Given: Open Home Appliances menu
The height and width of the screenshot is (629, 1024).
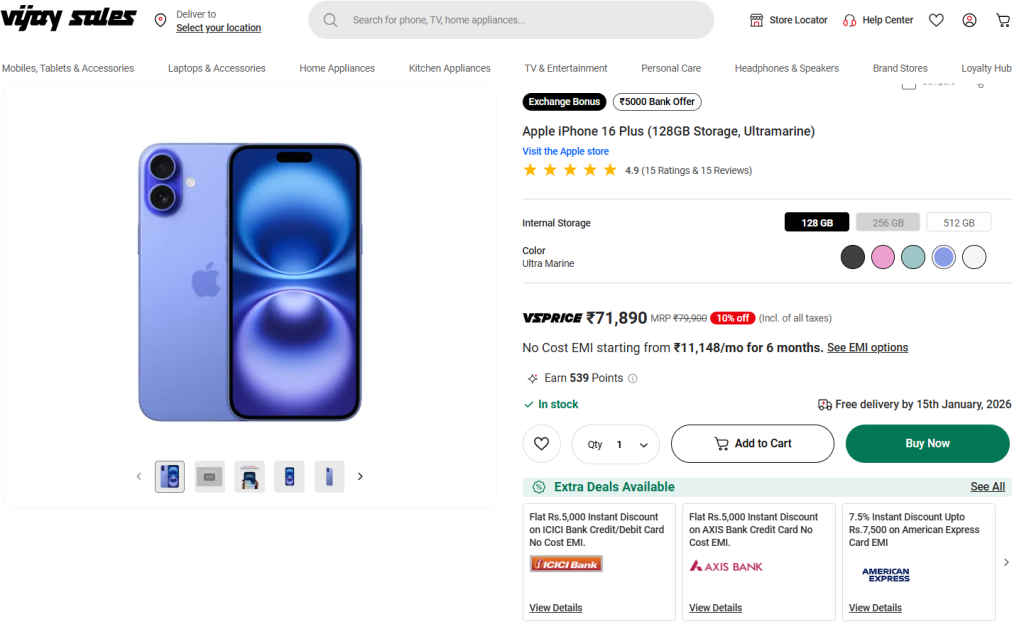Looking at the screenshot, I should pyautogui.click(x=337, y=69).
